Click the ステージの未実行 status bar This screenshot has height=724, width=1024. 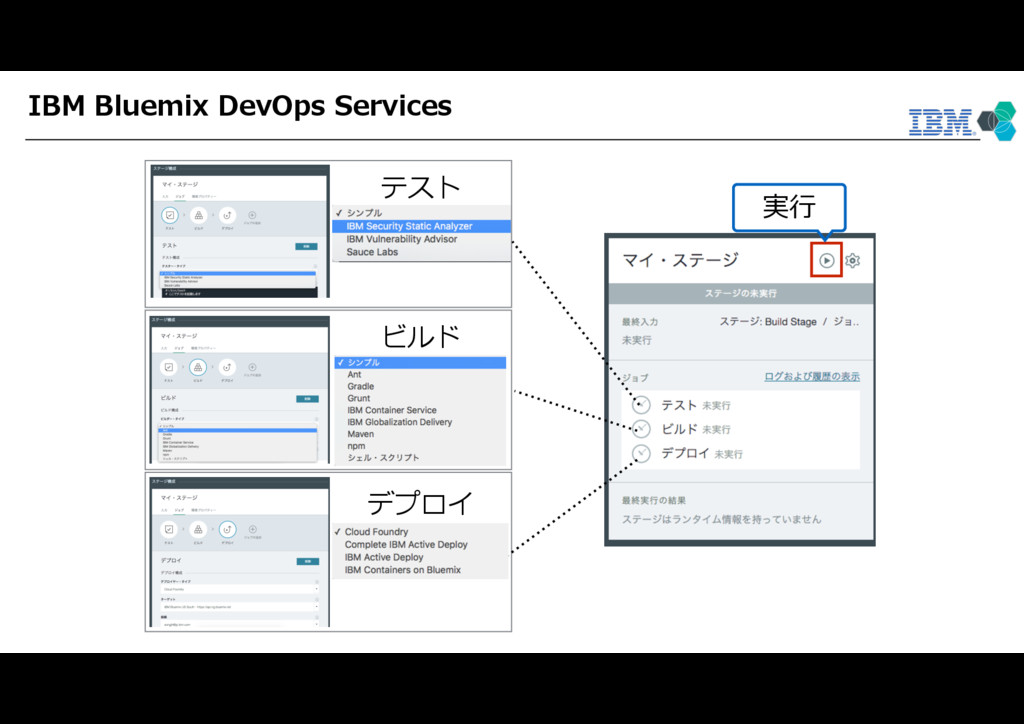[x=741, y=293]
